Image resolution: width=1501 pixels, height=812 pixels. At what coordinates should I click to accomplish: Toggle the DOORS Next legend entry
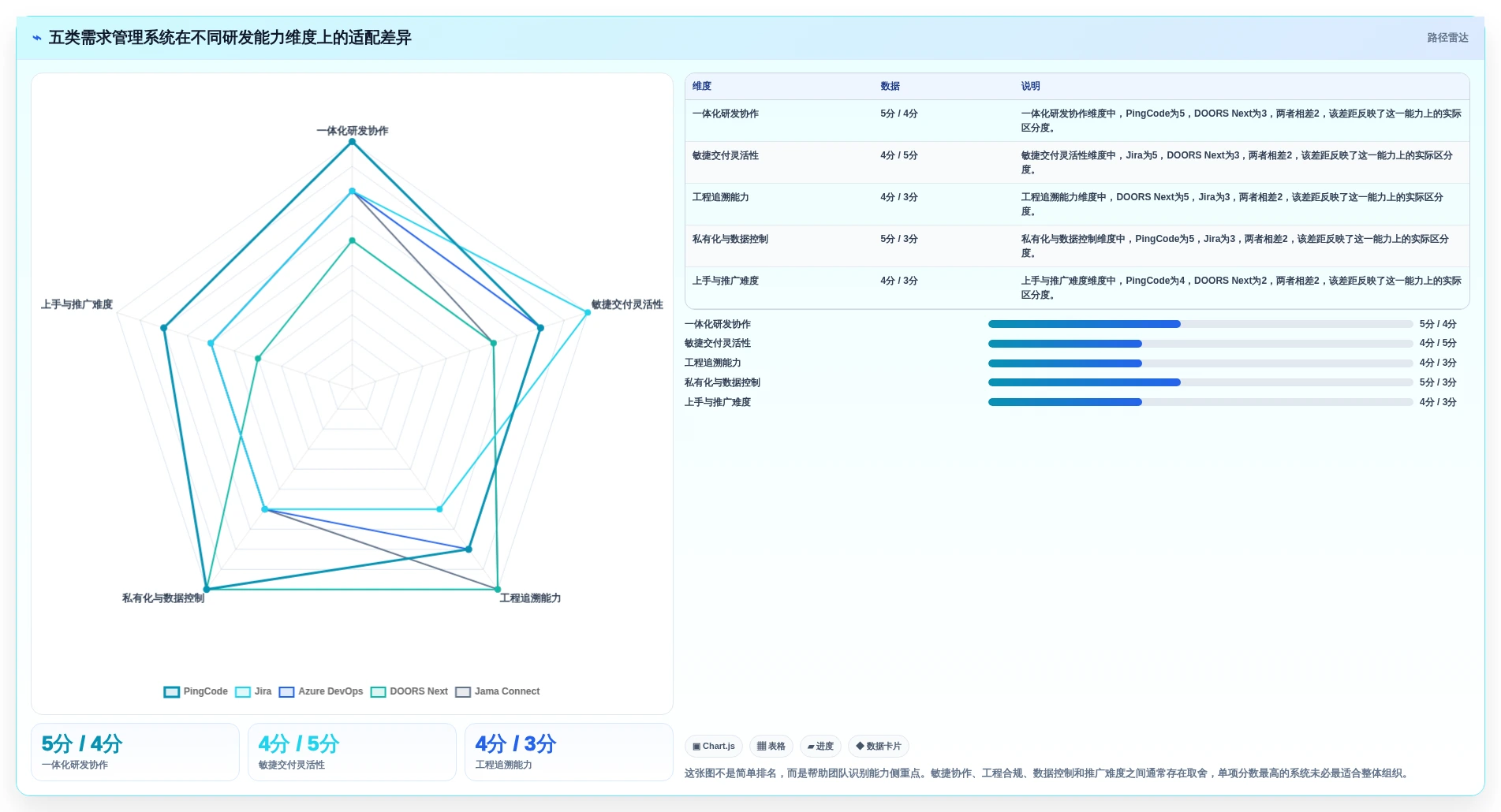409,692
